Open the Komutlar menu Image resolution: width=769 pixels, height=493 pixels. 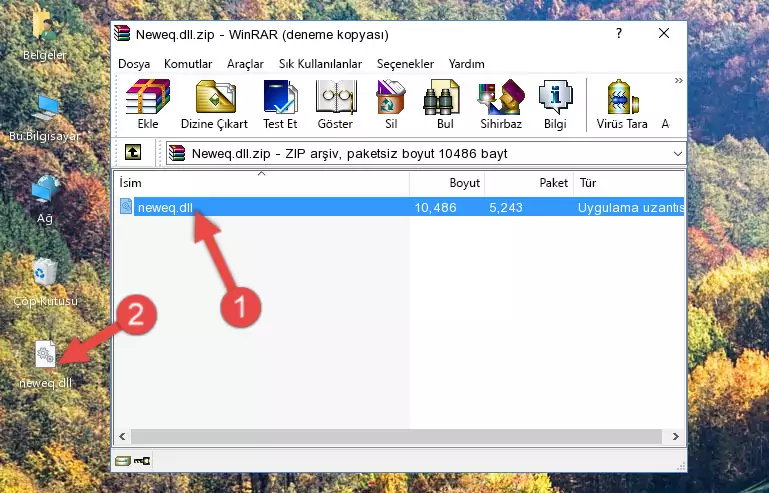(x=188, y=64)
